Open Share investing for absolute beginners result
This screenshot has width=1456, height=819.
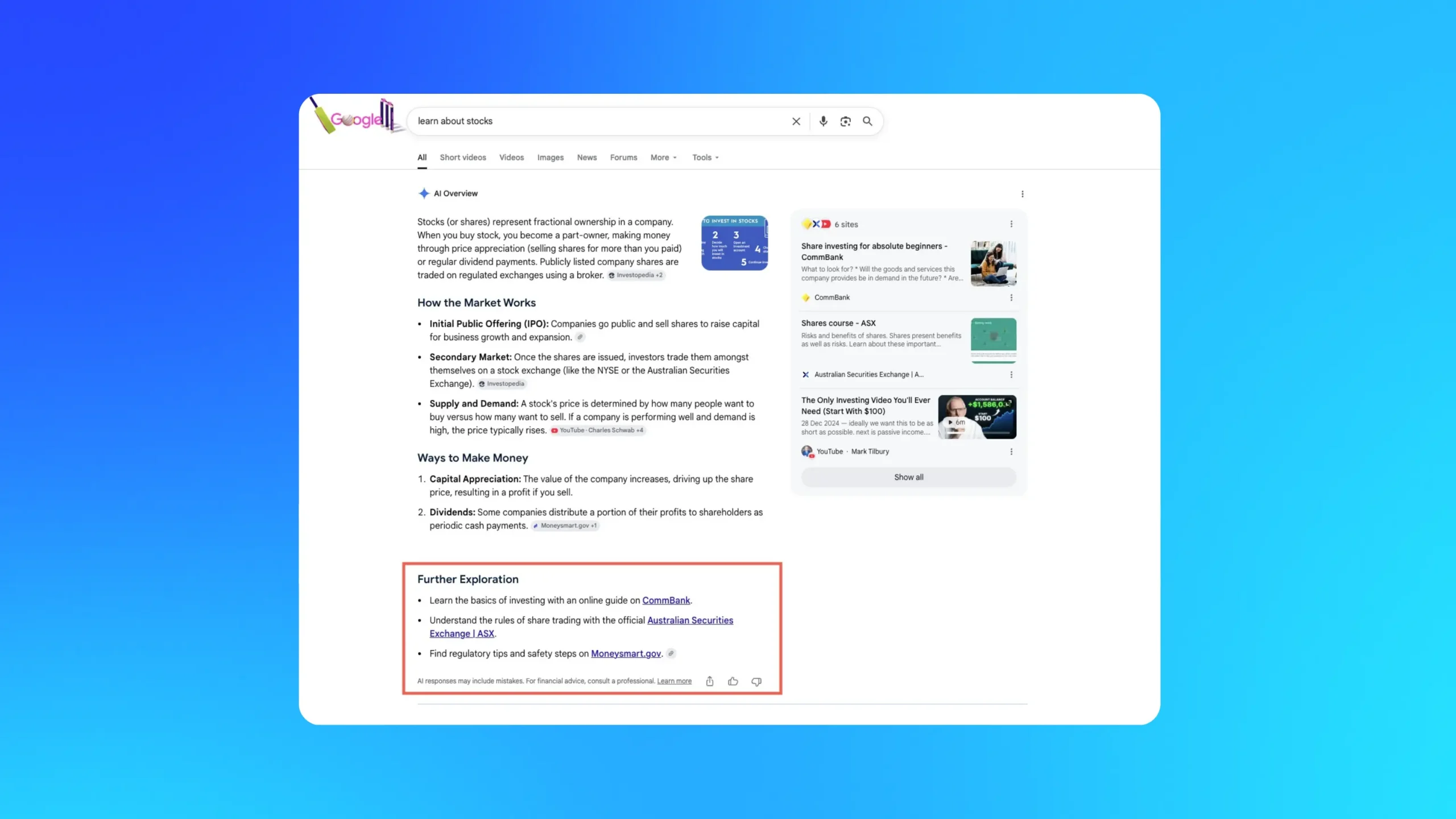pyautogui.click(x=874, y=251)
